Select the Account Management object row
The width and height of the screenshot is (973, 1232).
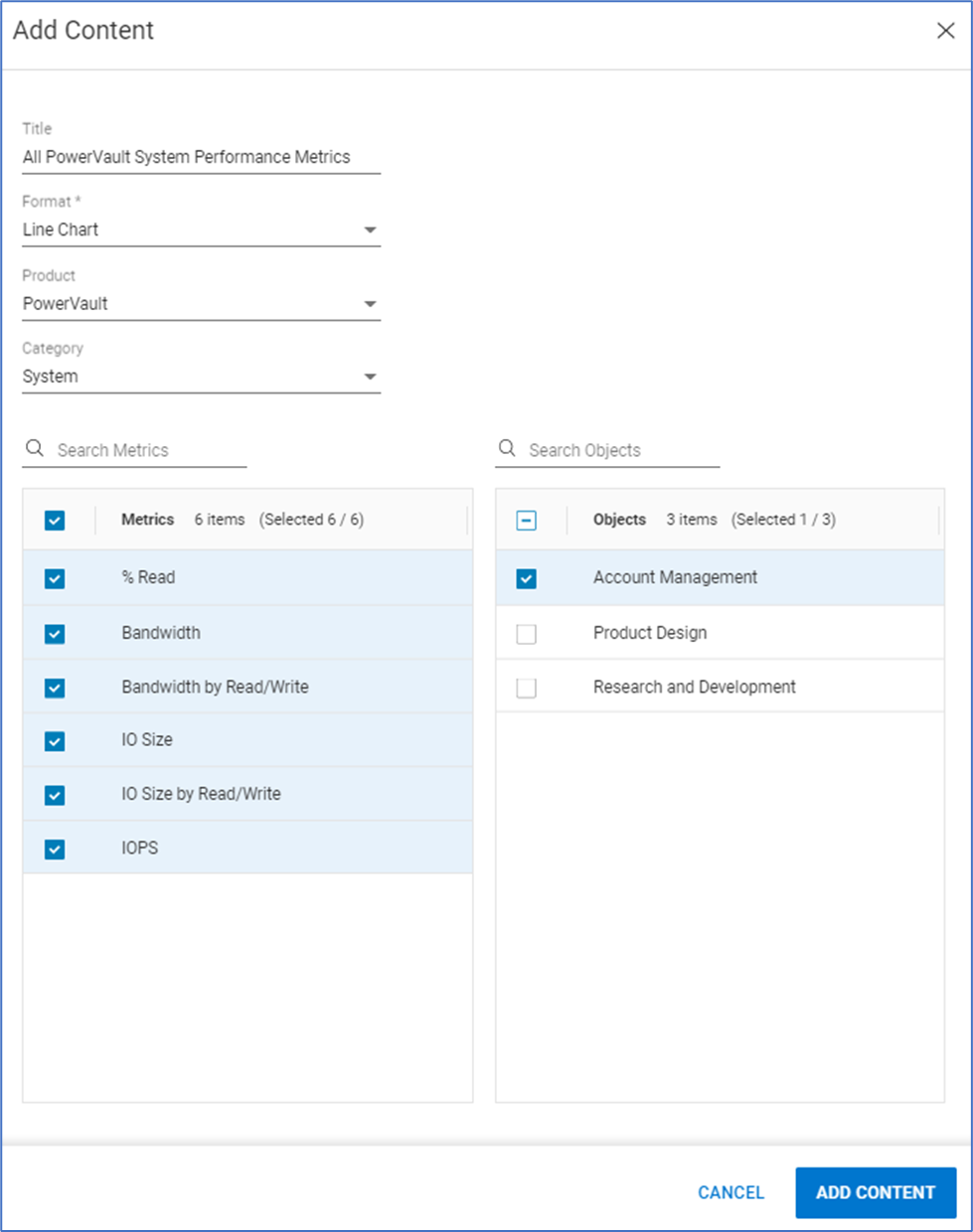pyautogui.click(x=676, y=577)
